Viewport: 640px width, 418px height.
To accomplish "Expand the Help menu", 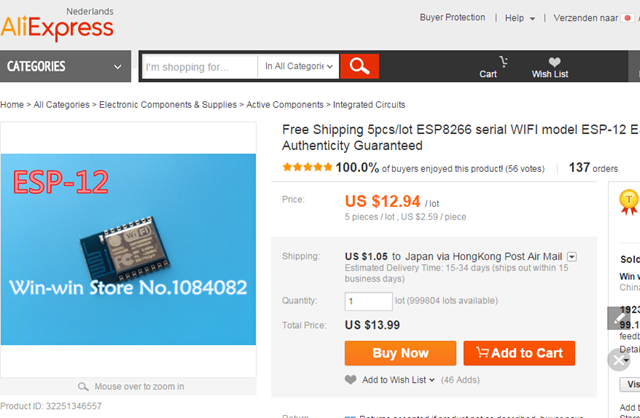I will [520, 18].
